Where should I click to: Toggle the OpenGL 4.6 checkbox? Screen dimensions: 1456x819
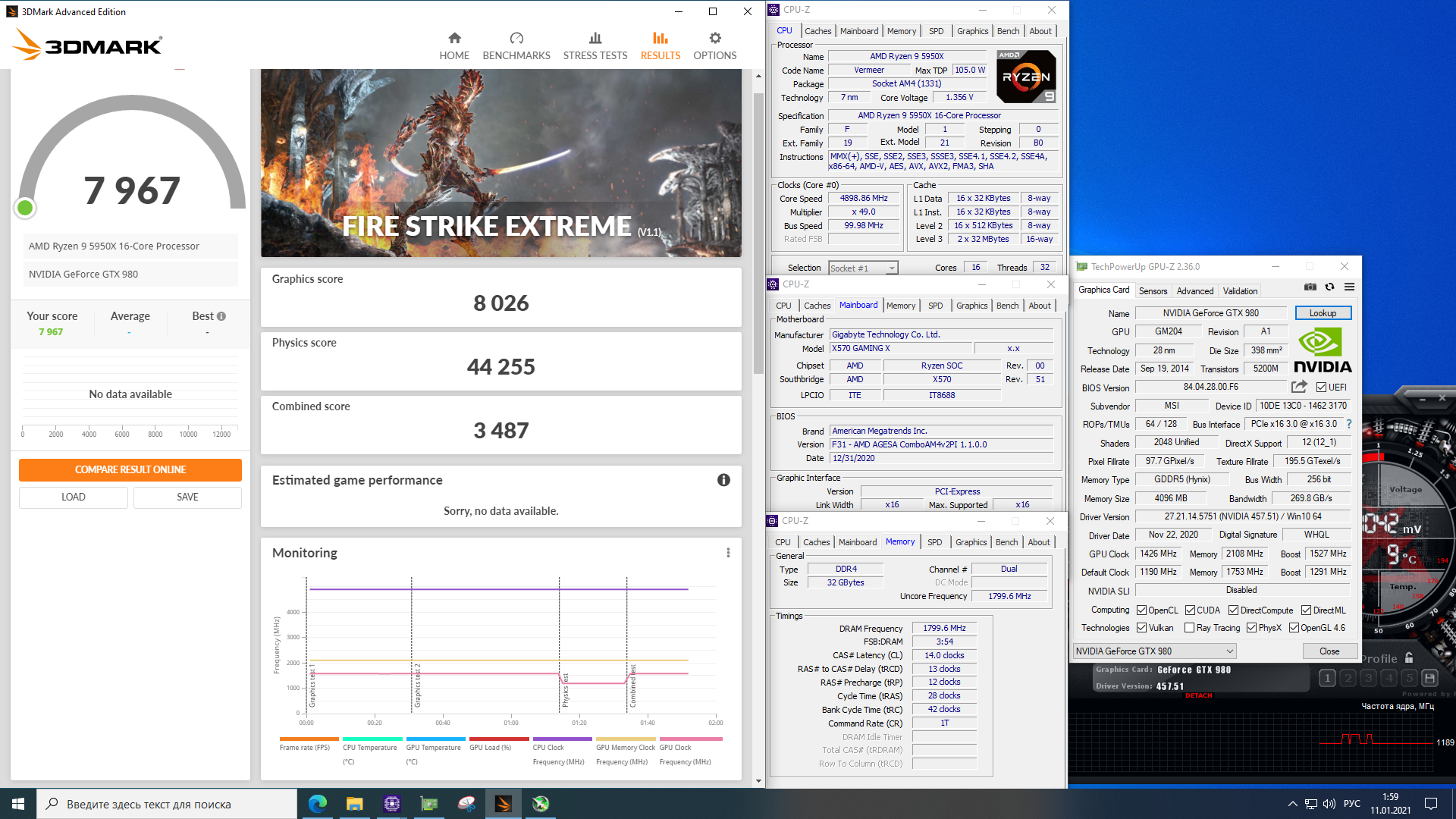[1294, 627]
